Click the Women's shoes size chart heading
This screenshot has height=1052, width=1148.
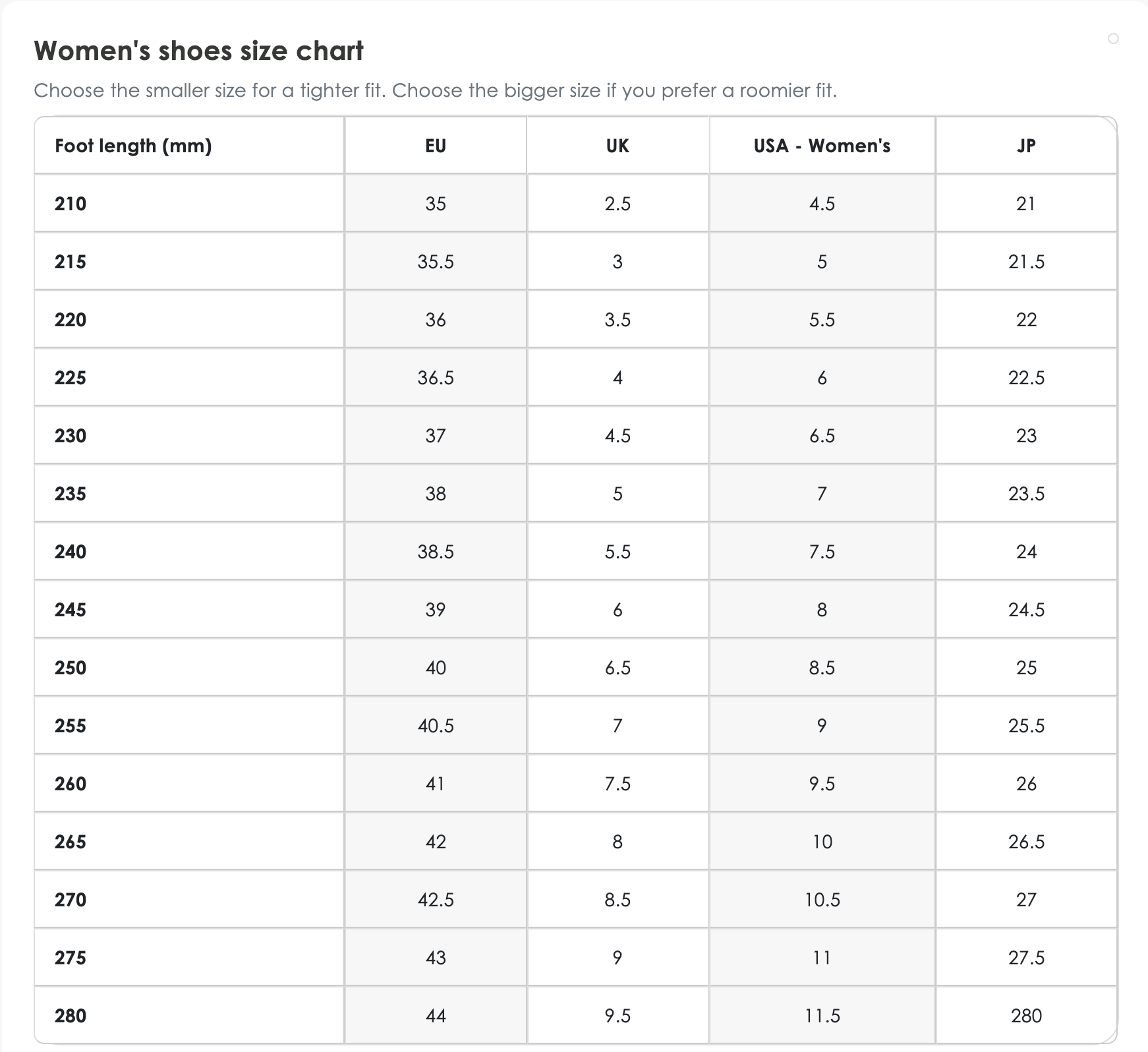tap(198, 51)
